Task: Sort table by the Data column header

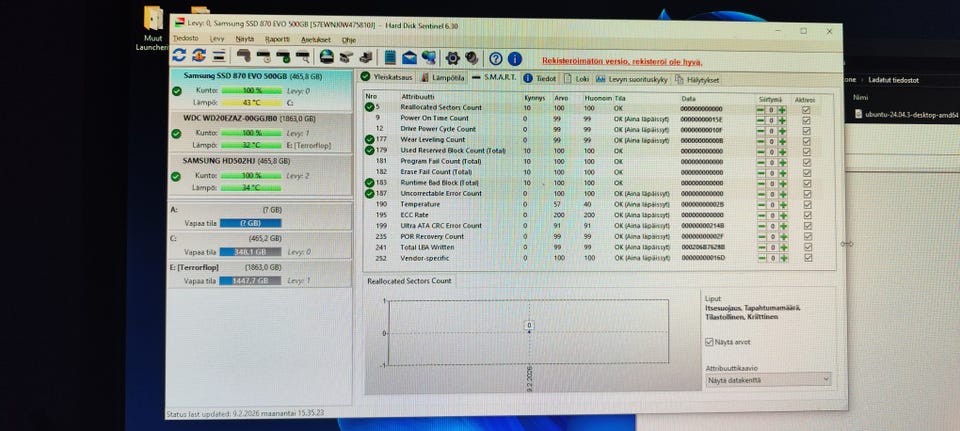Action: coord(688,99)
